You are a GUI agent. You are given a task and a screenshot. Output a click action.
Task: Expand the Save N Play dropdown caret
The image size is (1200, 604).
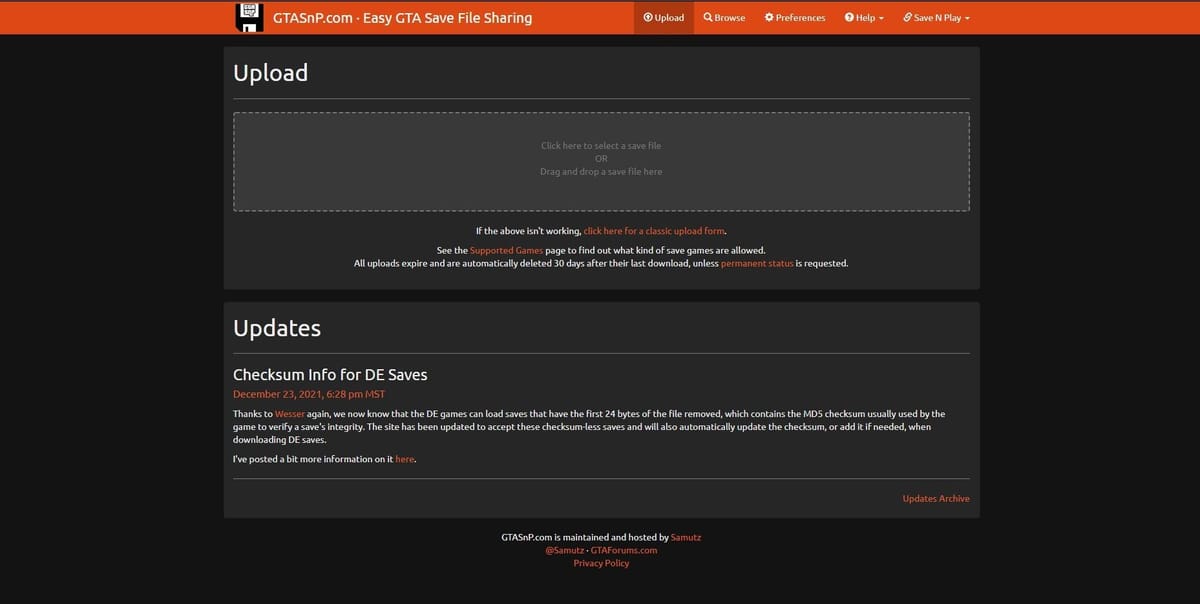click(x=967, y=18)
